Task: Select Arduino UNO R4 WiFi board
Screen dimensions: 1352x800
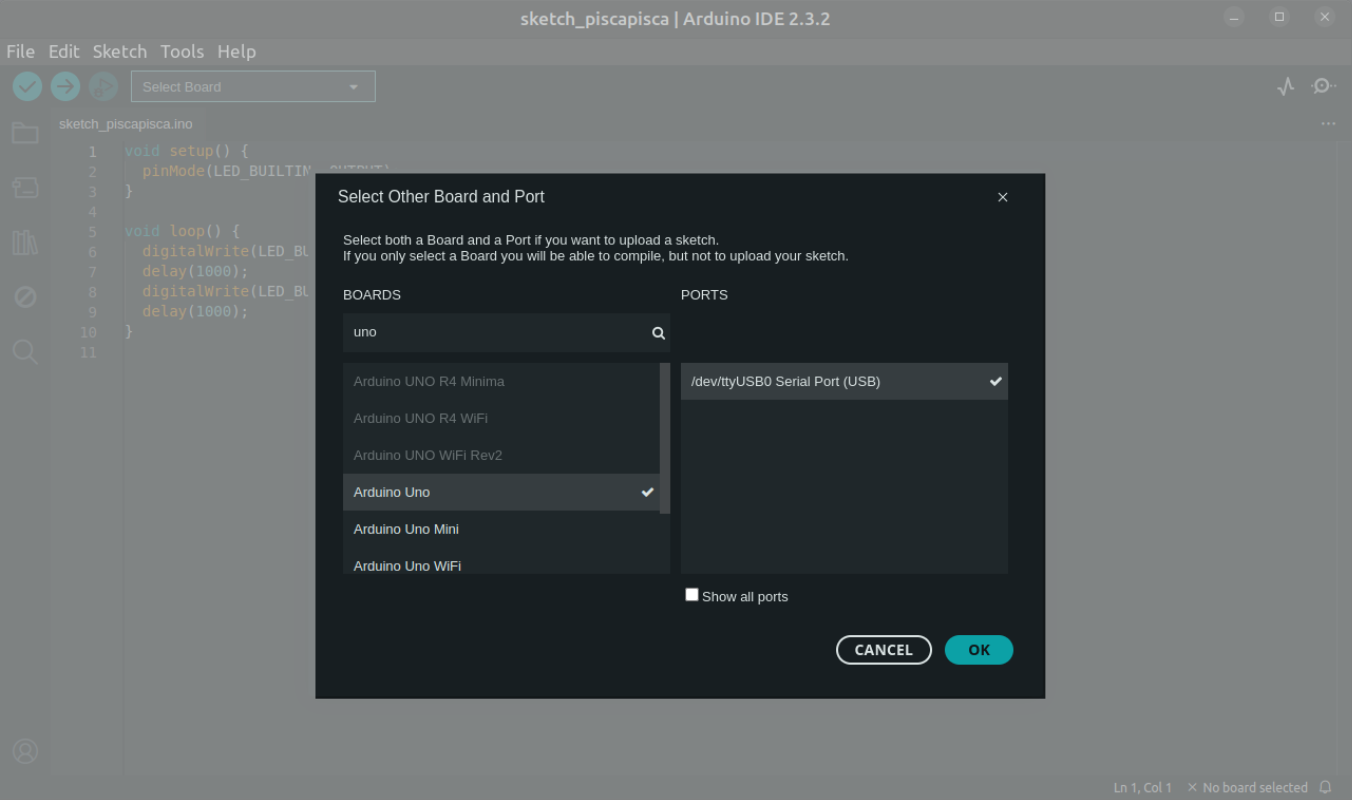Action: click(501, 418)
